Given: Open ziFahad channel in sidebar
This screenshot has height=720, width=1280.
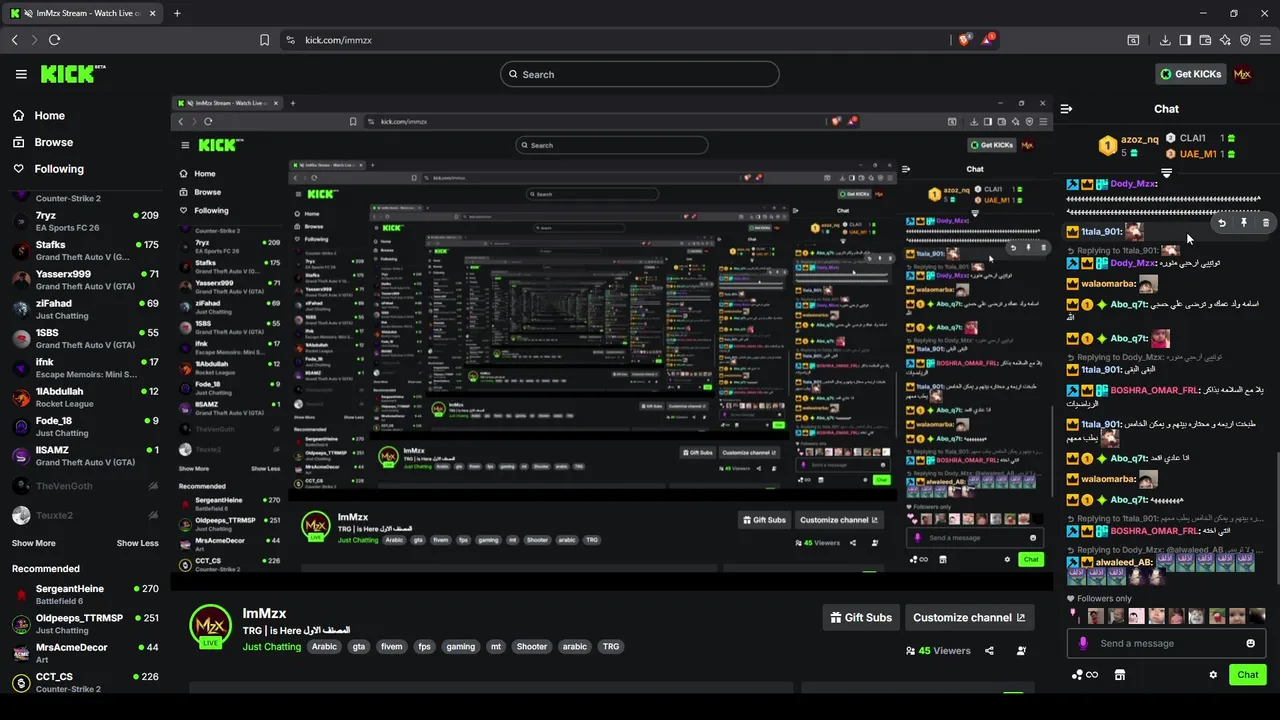Looking at the screenshot, I should coord(85,309).
